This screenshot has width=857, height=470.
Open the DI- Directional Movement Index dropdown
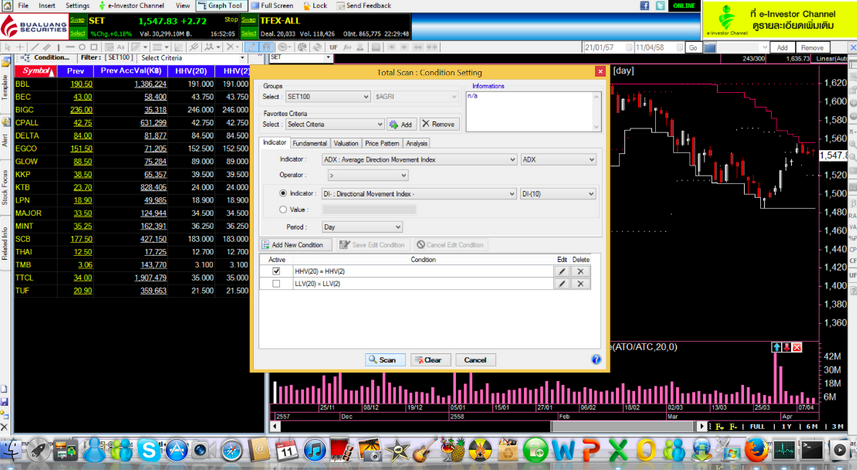419,194
